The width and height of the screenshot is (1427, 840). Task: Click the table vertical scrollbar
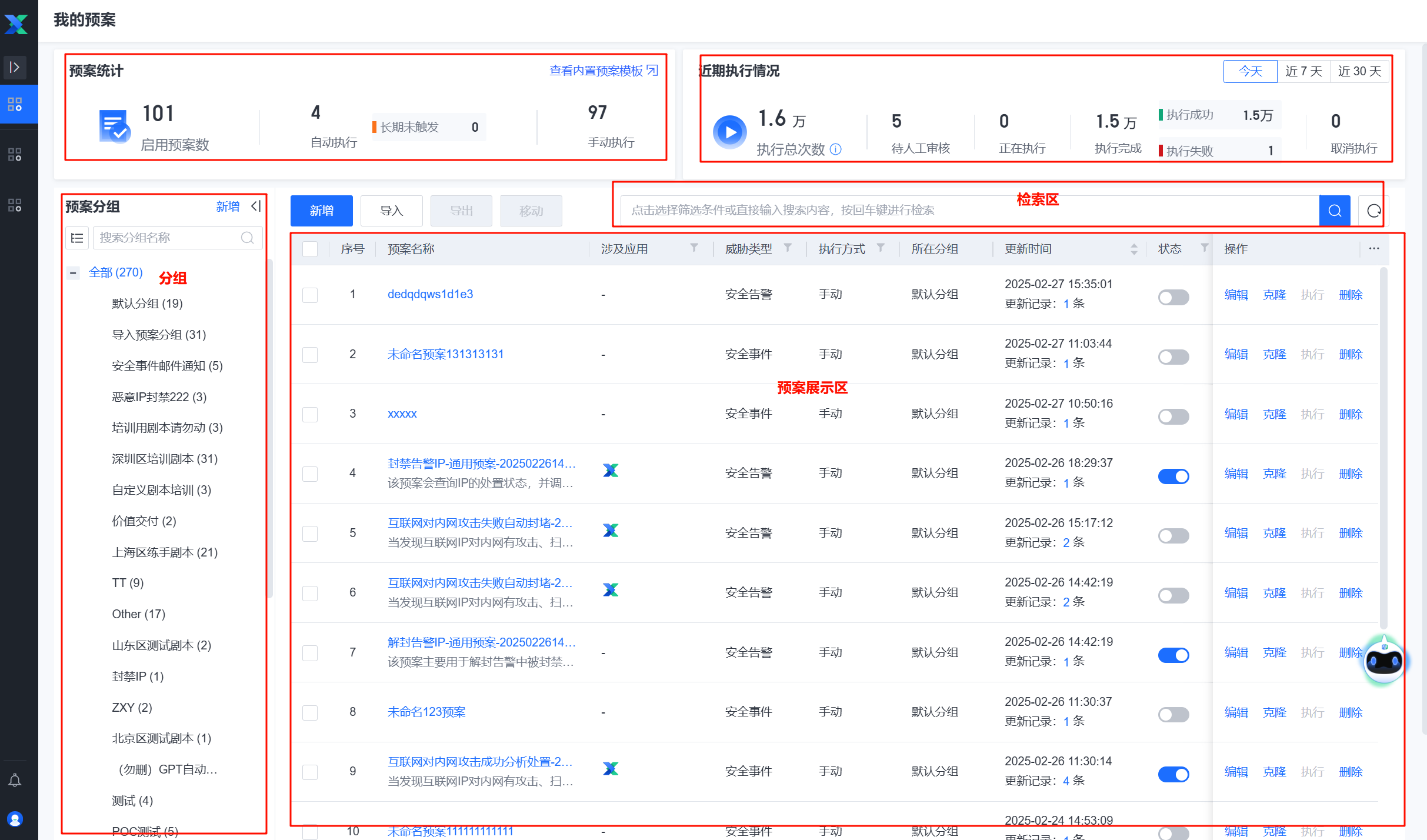point(1383,447)
